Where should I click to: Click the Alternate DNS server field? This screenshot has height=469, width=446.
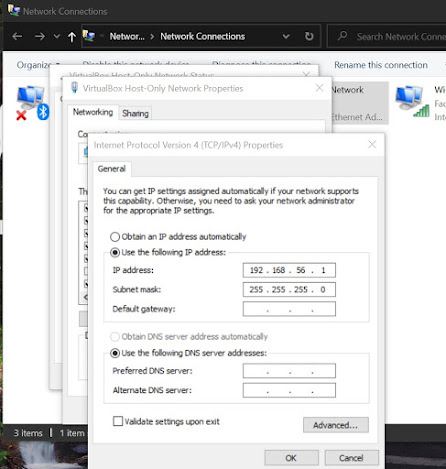(289, 390)
